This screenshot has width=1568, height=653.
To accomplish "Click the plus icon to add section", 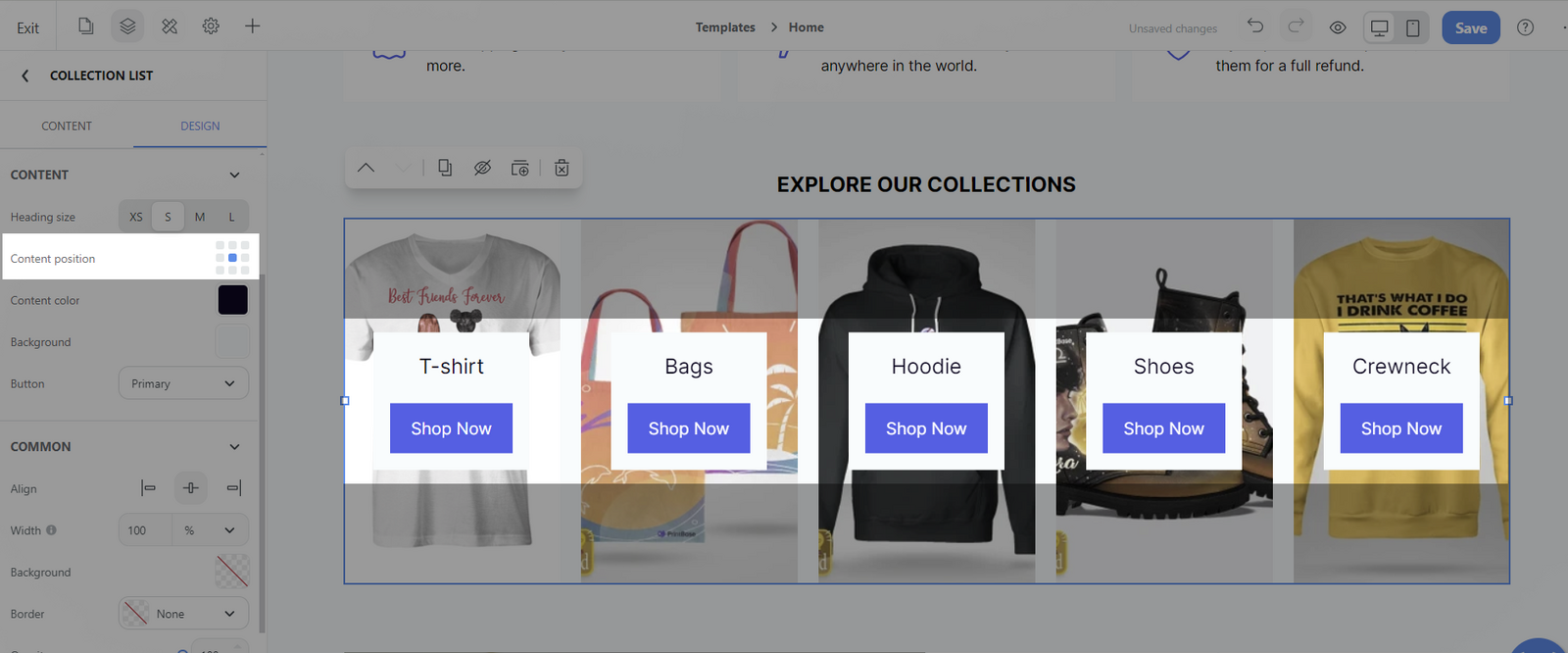I will pos(252,26).
